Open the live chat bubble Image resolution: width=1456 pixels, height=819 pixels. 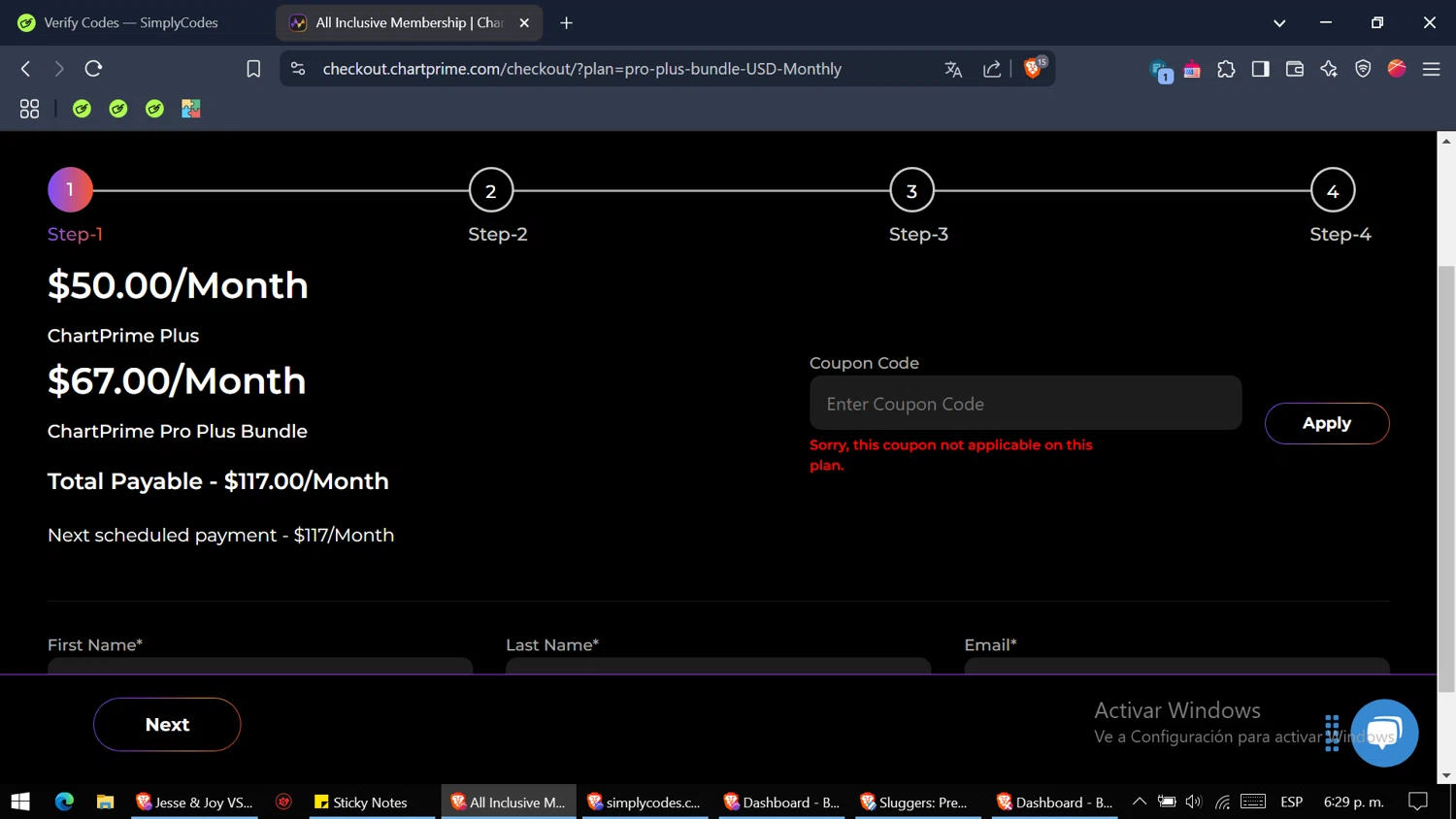pyautogui.click(x=1384, y=733)
